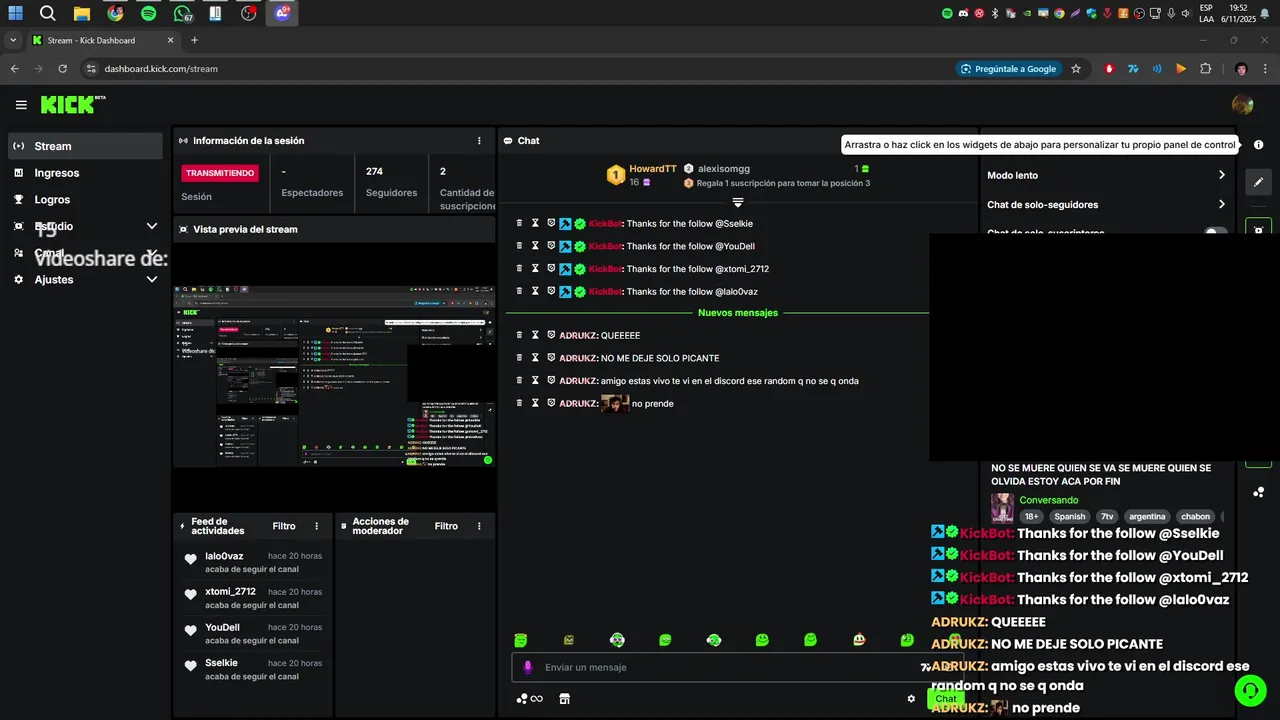Click the emote image in ADRUKZ's message
The image size is (1280, 720).
614,403
